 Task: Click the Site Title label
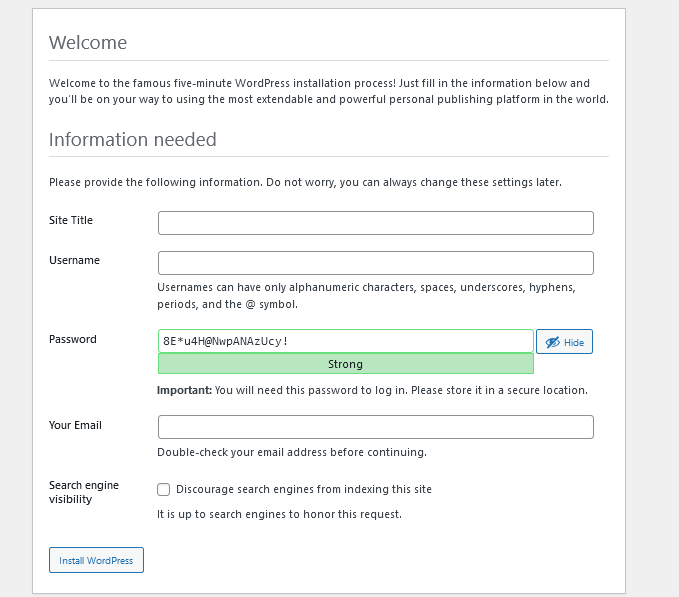tap(71, 220)
